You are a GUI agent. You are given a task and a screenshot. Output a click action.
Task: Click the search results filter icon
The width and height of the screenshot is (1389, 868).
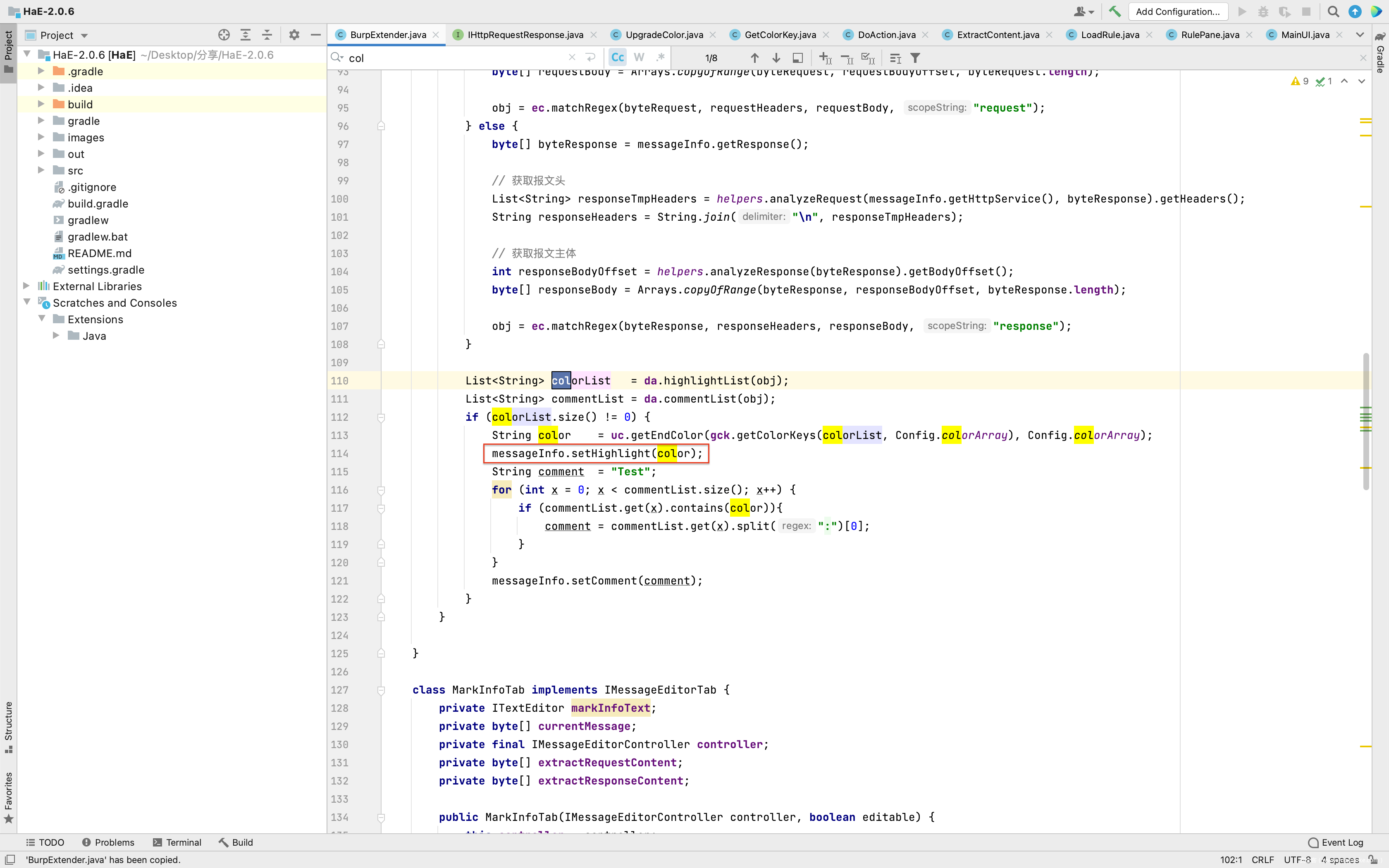[916, 58]
